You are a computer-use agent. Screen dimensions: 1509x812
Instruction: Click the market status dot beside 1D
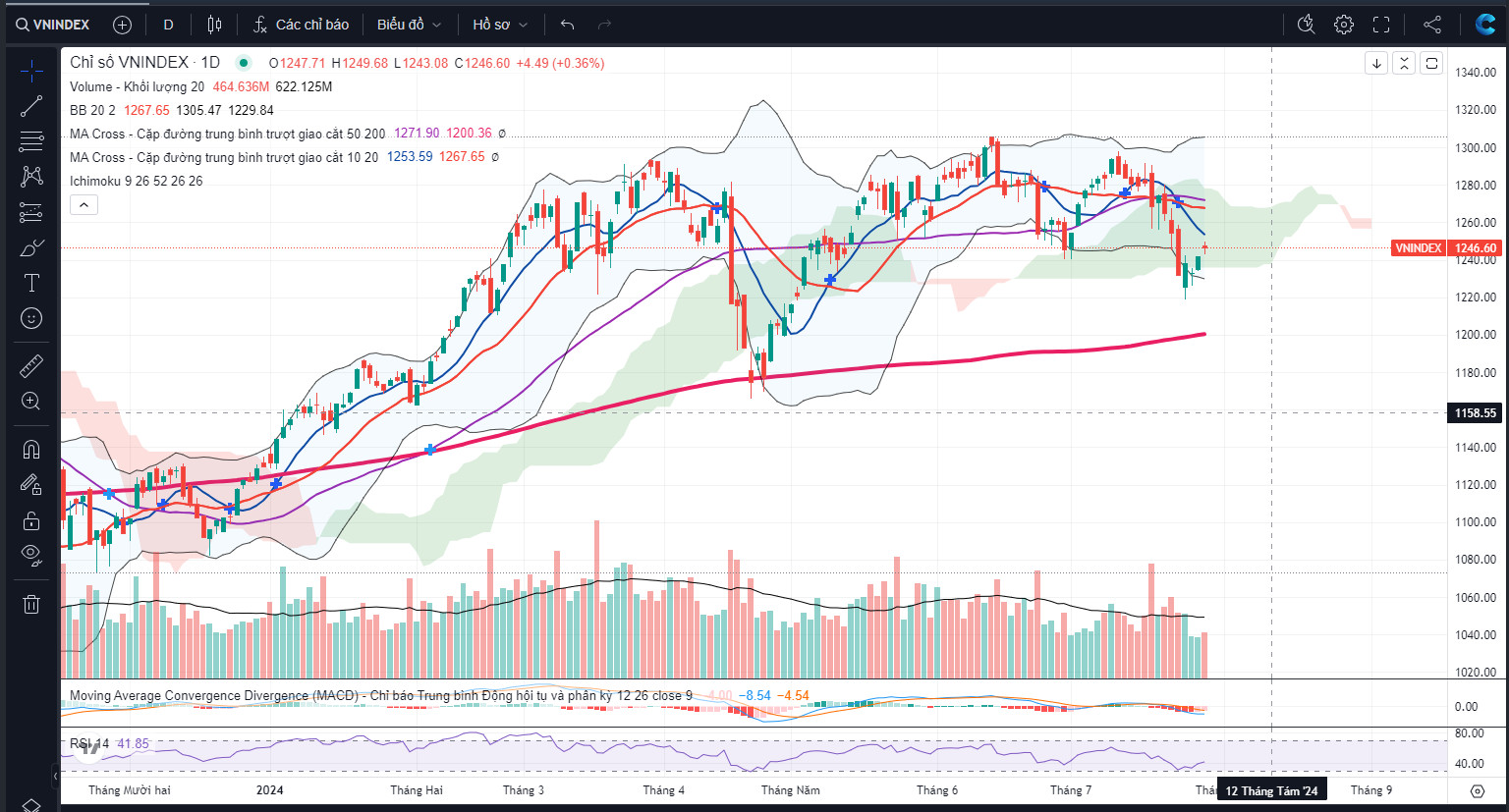(244, 63)
